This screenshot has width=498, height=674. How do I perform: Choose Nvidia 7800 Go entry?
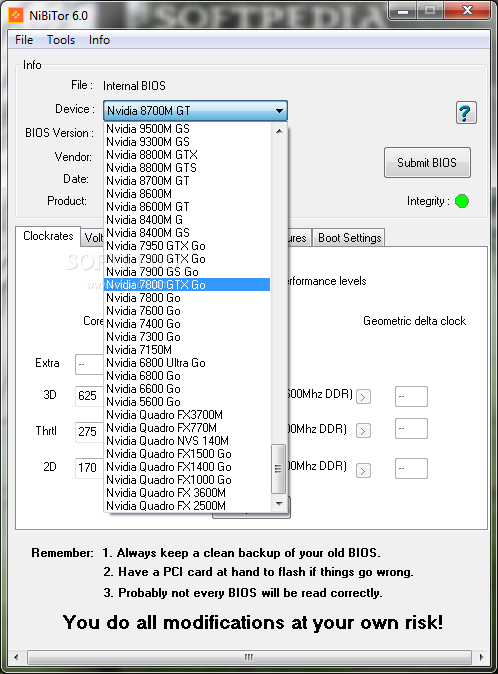coord(187,298)
